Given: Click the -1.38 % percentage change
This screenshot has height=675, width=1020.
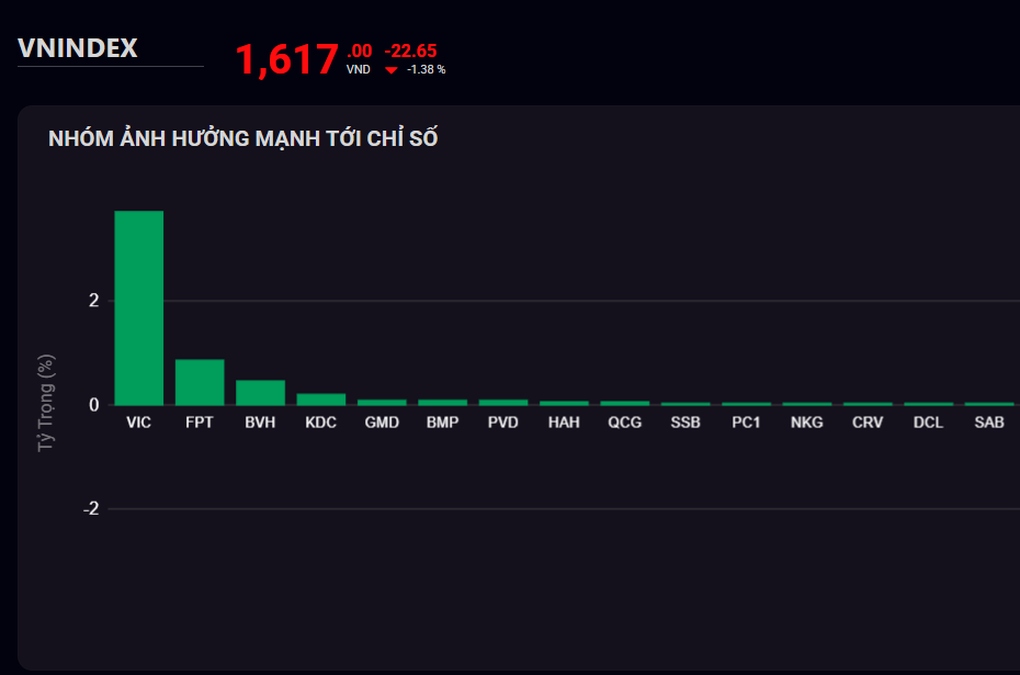Looking at the screenshot, I should point(426,70).
